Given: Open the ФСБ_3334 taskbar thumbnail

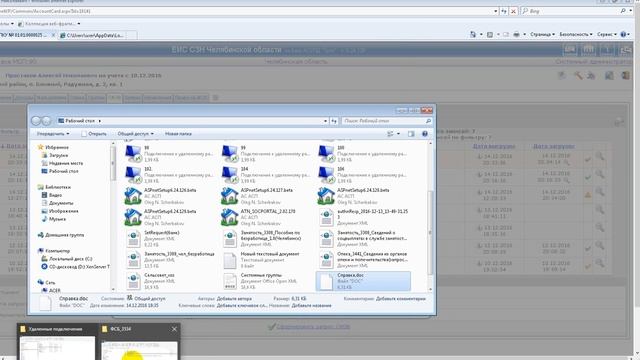Looking at the screenshot, I should point(139,341).
